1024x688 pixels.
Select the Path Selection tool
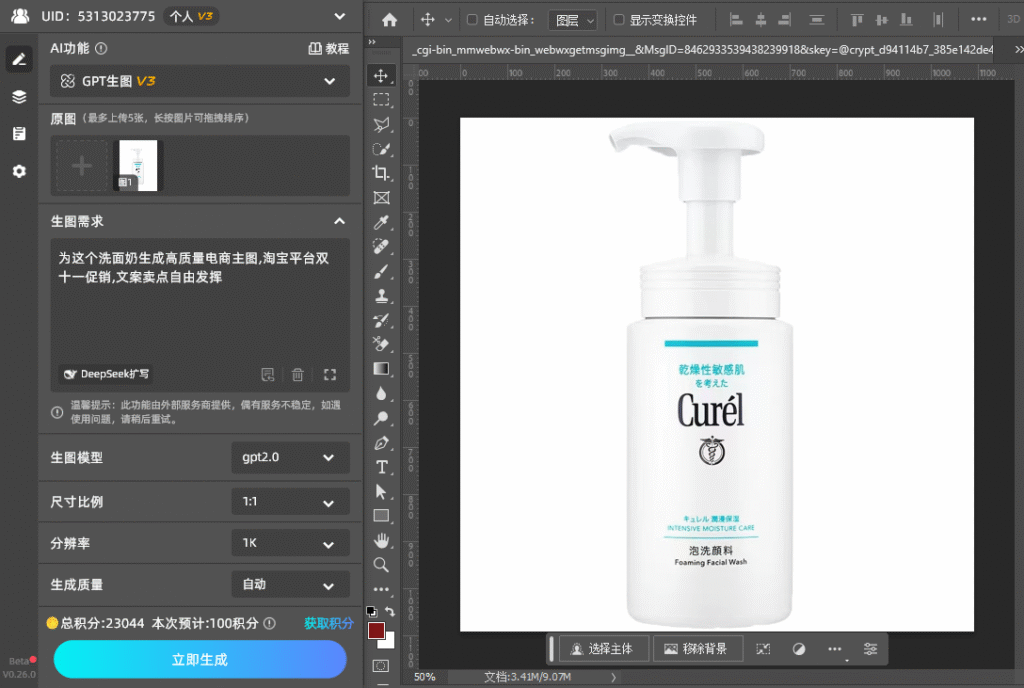point(381,492)
